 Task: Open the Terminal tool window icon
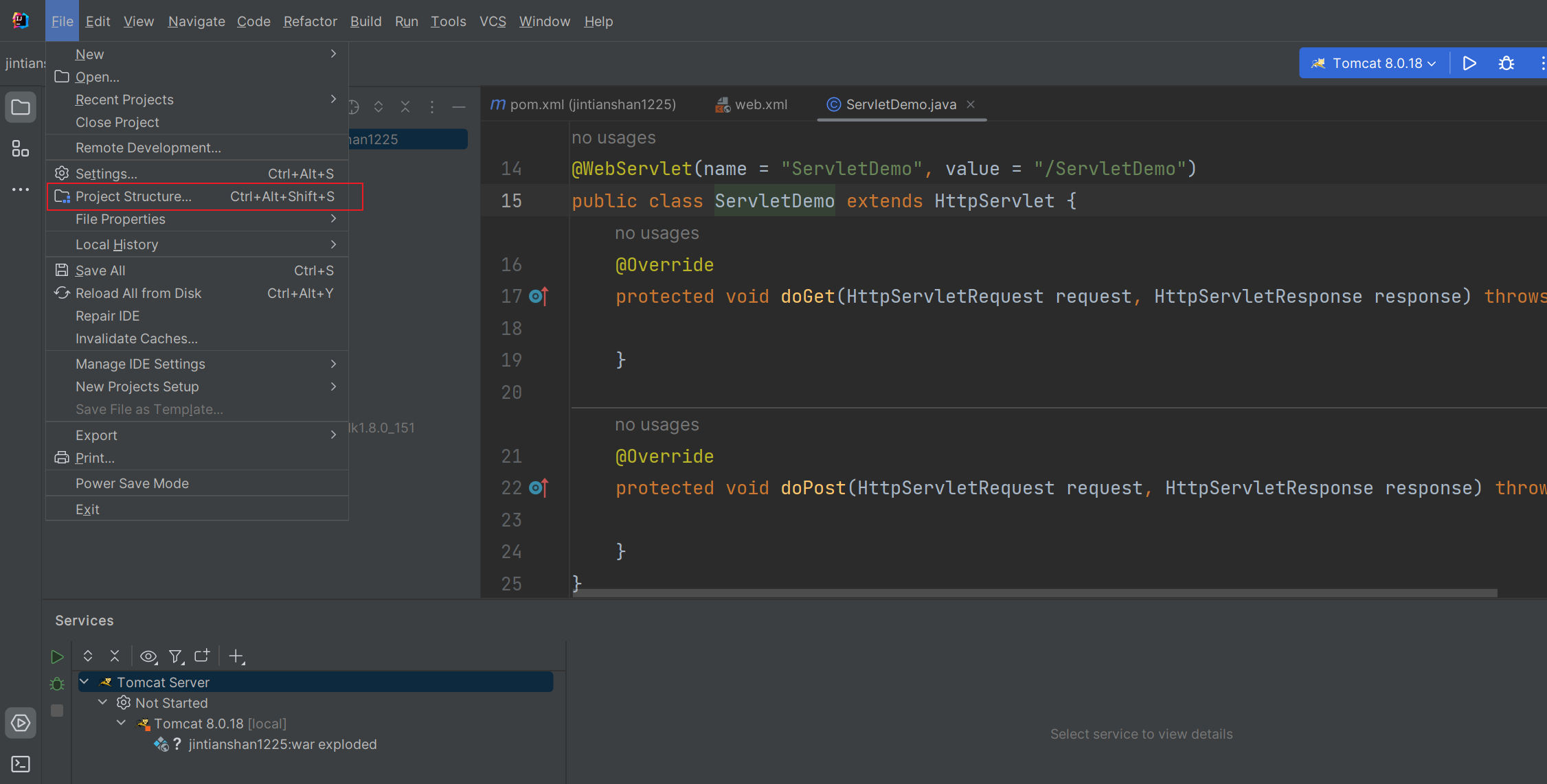pyautogui.click(x=21, y=763)
